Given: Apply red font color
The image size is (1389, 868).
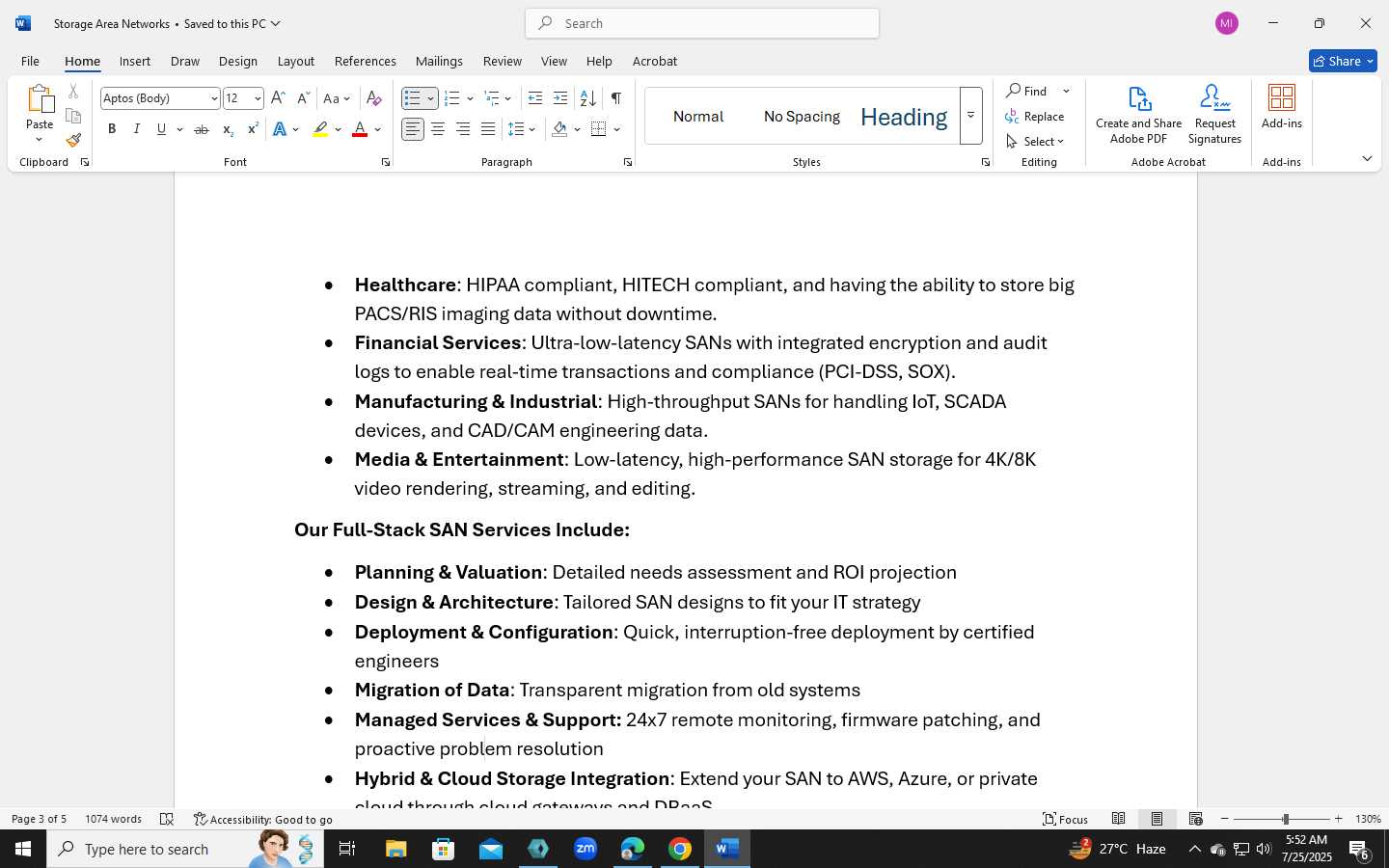Looking at the screenshot, I should 360,129.
